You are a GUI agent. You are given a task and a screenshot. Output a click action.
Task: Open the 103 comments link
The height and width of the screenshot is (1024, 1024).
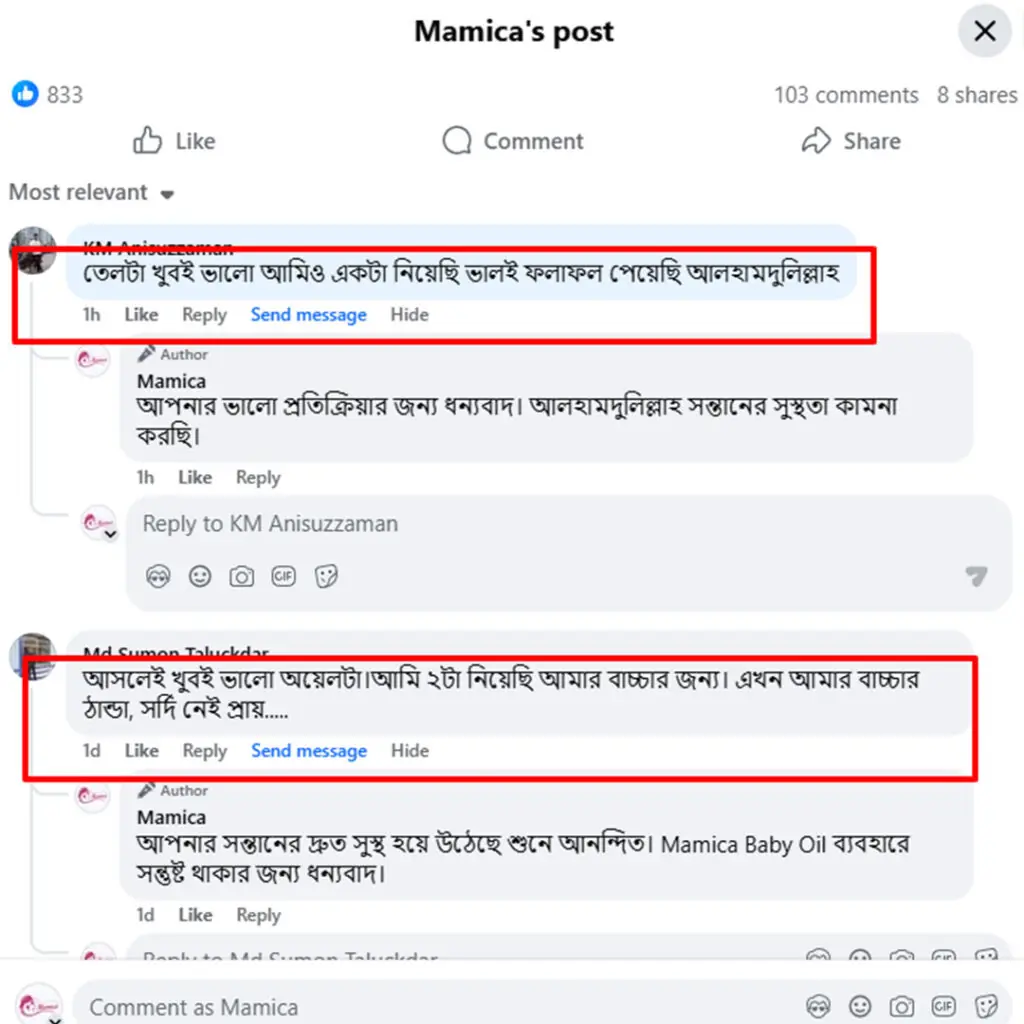[845, 95]
